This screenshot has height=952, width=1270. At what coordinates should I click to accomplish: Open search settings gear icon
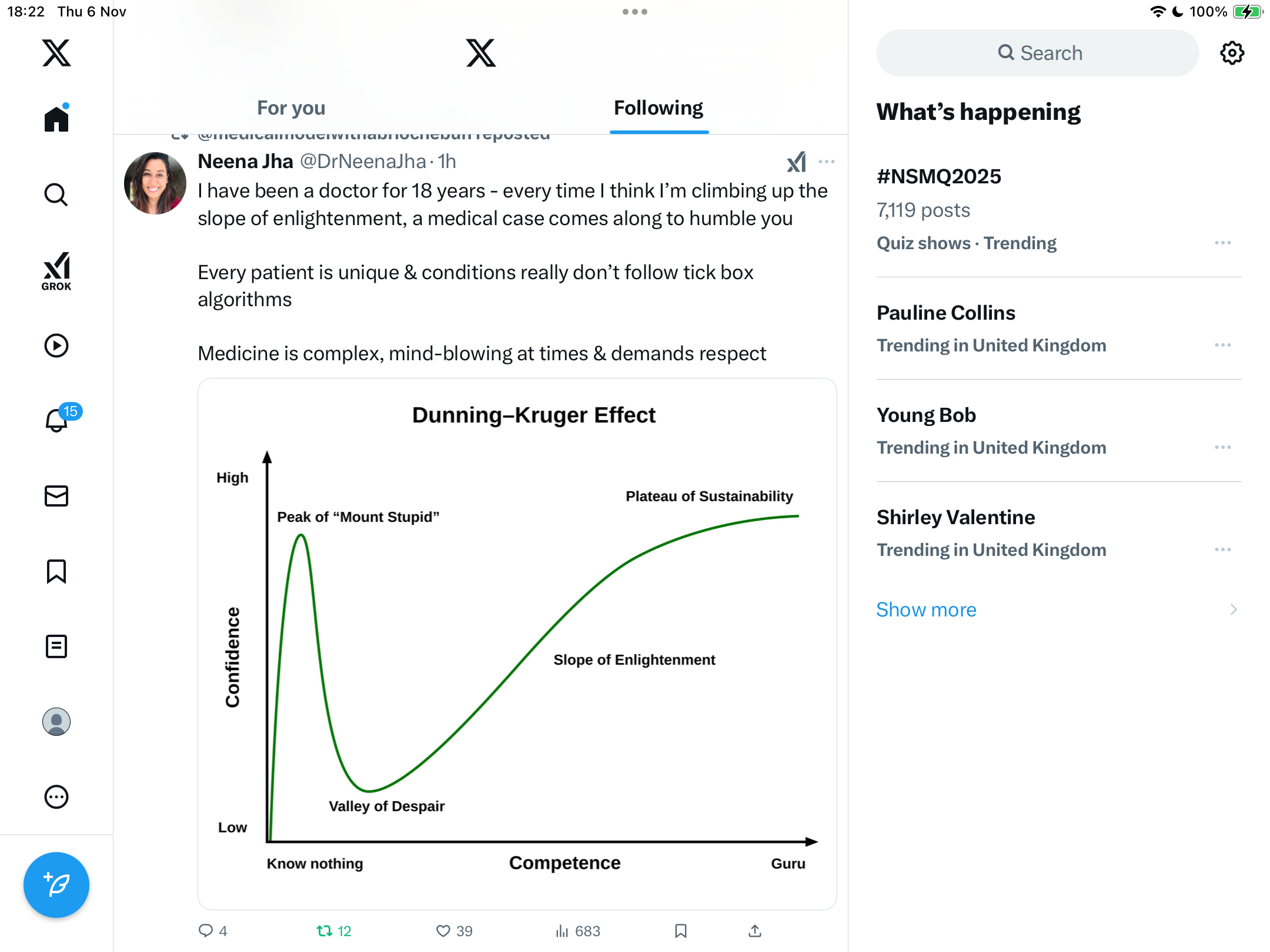pyautogui.click(x=1232, y=53)
